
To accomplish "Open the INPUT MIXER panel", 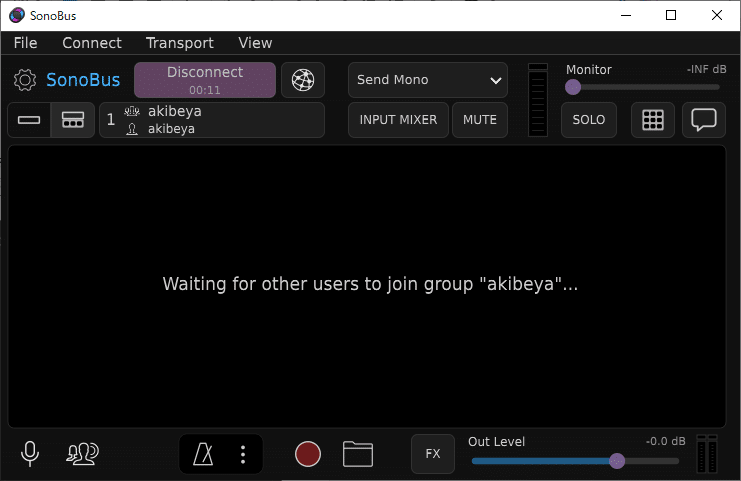I will tap(398, 120).
